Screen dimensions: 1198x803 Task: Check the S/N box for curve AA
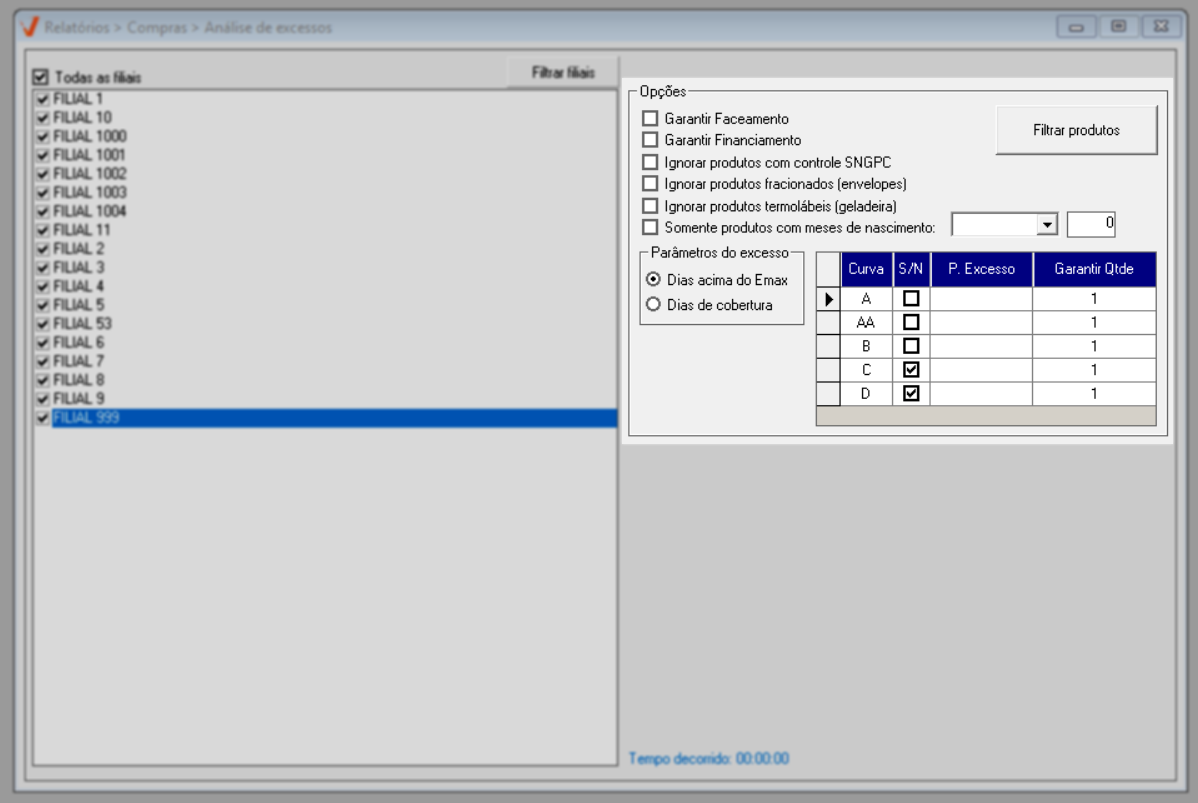911,322
